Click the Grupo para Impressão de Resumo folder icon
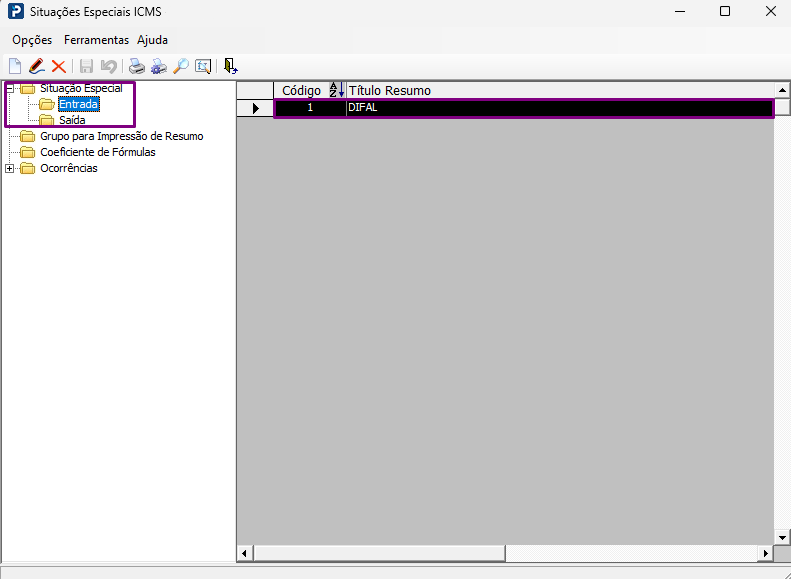The width and height of the screenshot is (791, 579). pyautogui.click(x=27, y=136)
